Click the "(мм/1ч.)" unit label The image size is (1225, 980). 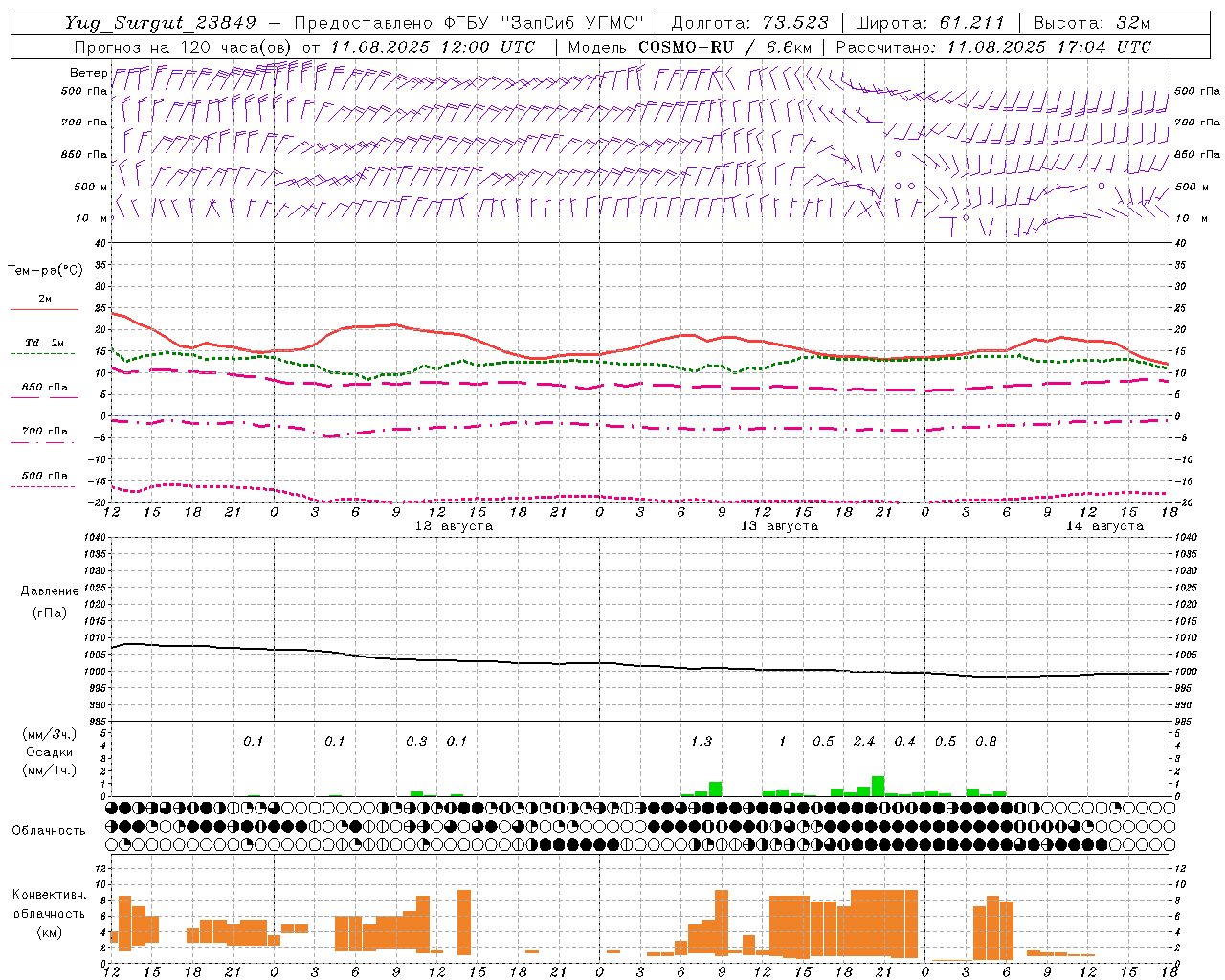(50, 770)
